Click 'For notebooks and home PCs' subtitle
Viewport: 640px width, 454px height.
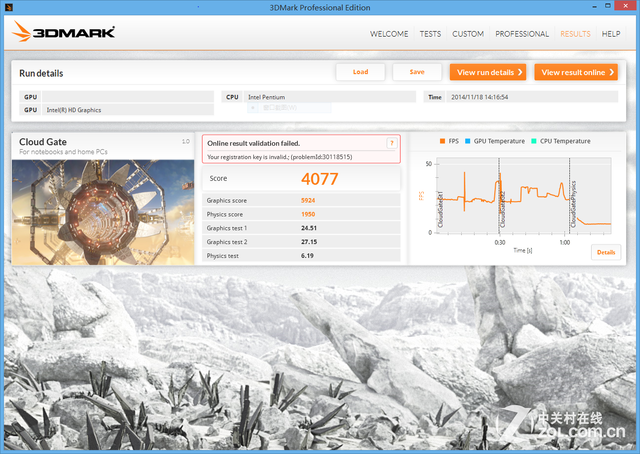coord(63,152)
